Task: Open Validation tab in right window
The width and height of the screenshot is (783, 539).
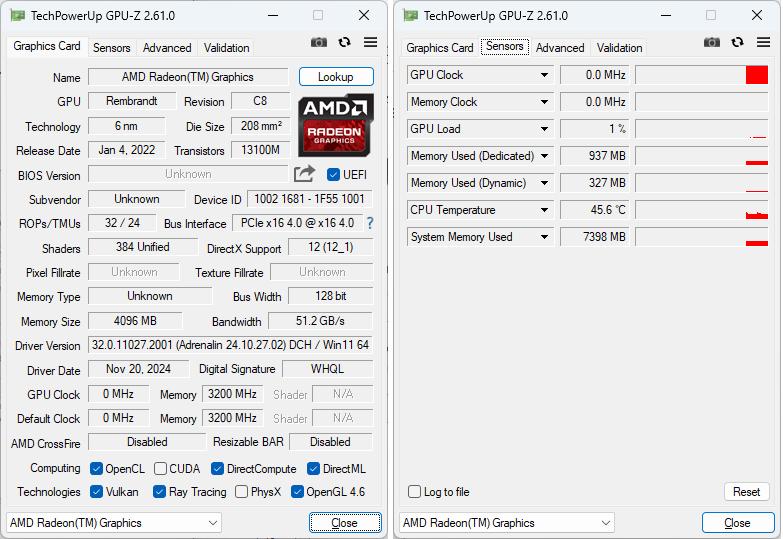Action: pyautogui.click(x=619, y=48)
